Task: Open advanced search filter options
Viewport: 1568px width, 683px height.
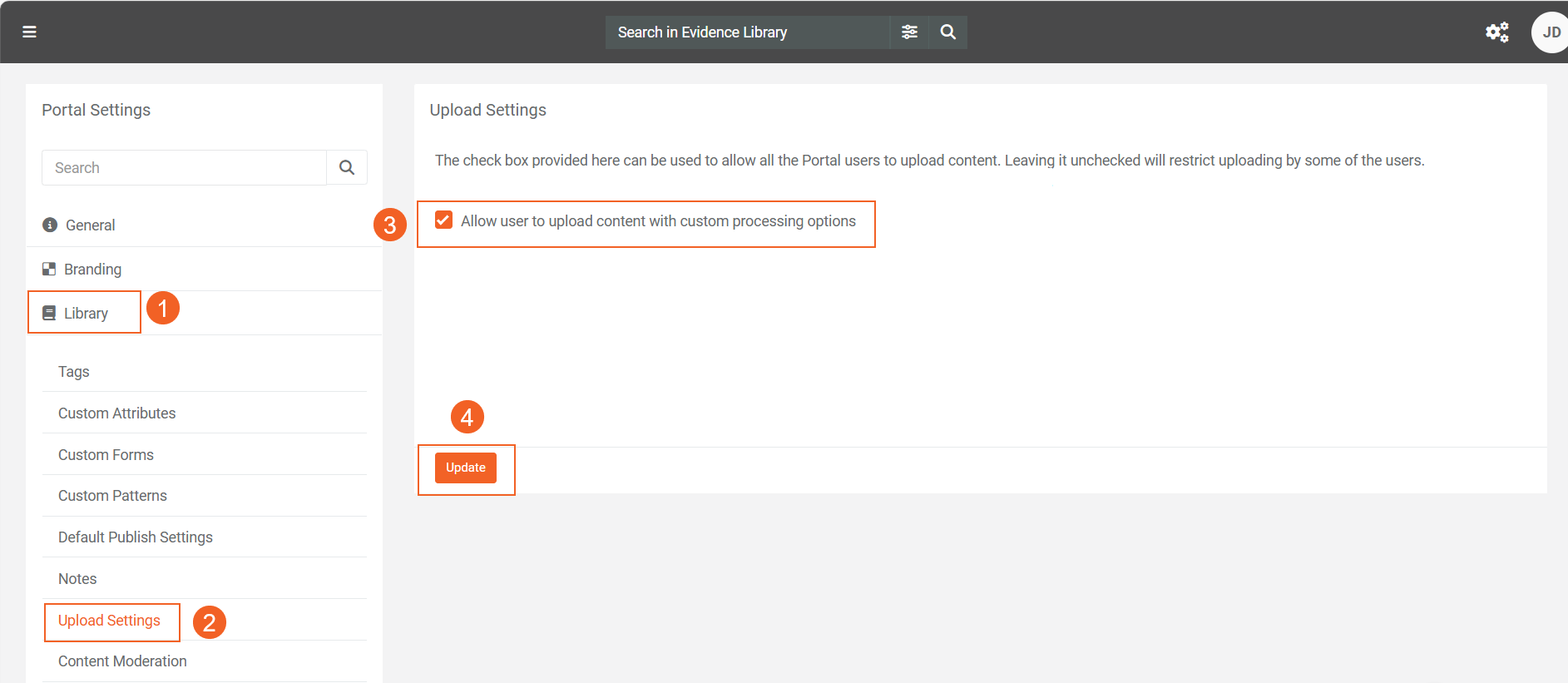Action: point(909,32)
